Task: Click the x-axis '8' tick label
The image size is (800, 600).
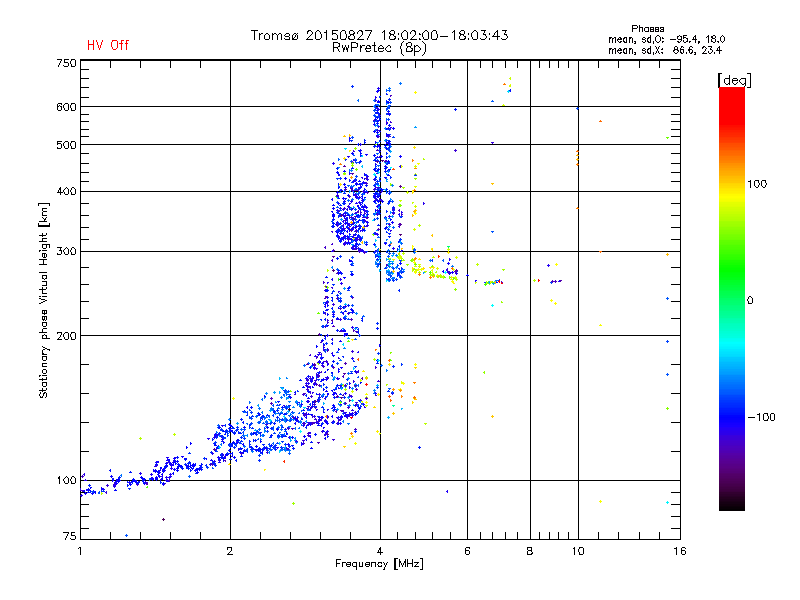Action: point(530,551)
